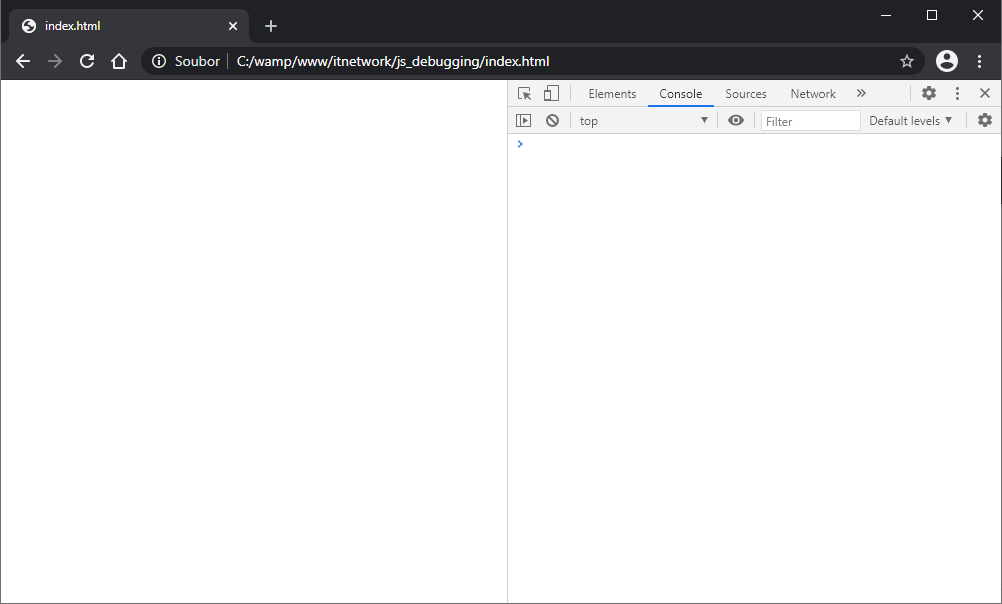The image size is (1002, 604).
Task: Toggle the device toolbar icon
Action: click(x=551, y=93)
